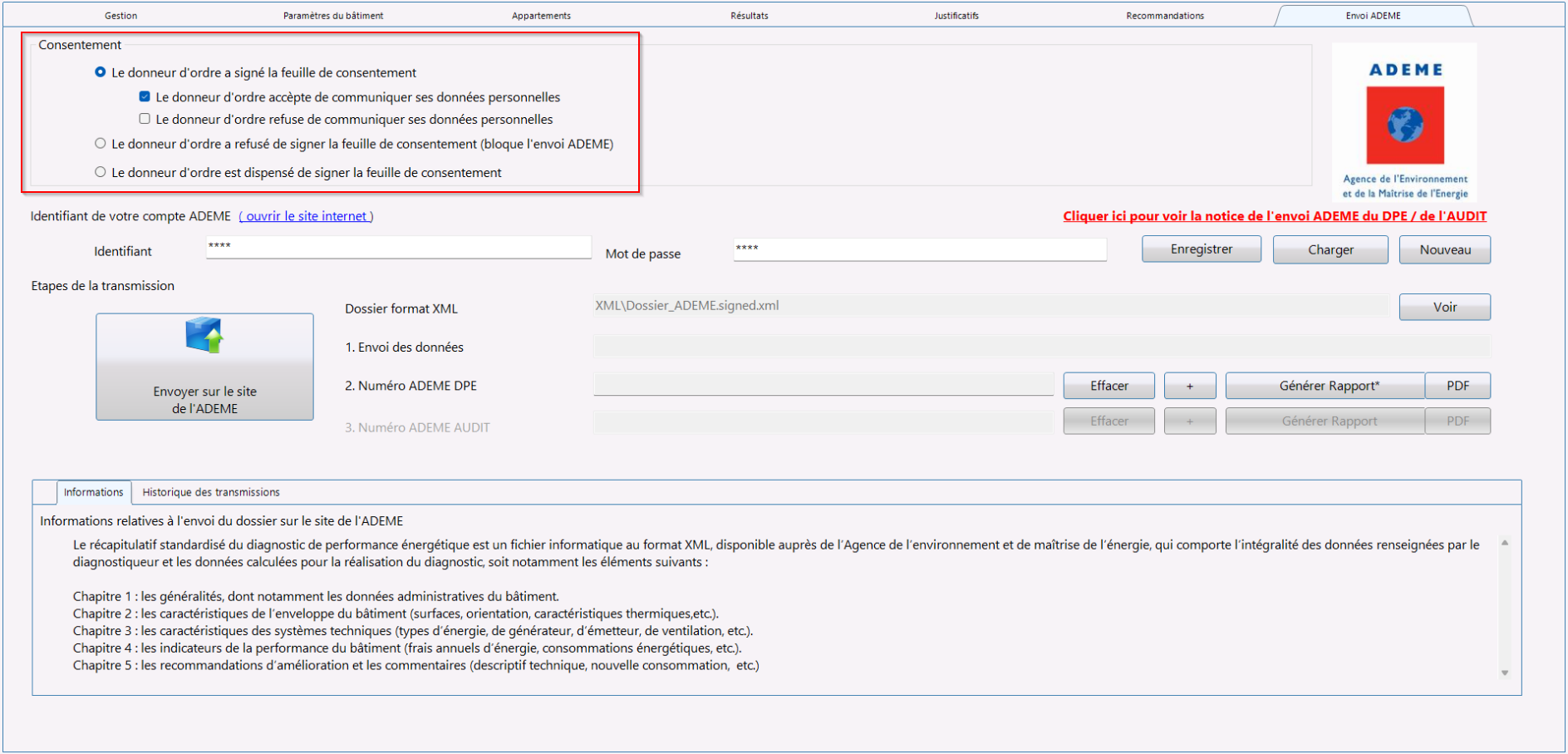Switch to the Appartements tab
This screenshot has height=754, width=1568.
click(x=541, y=14)
